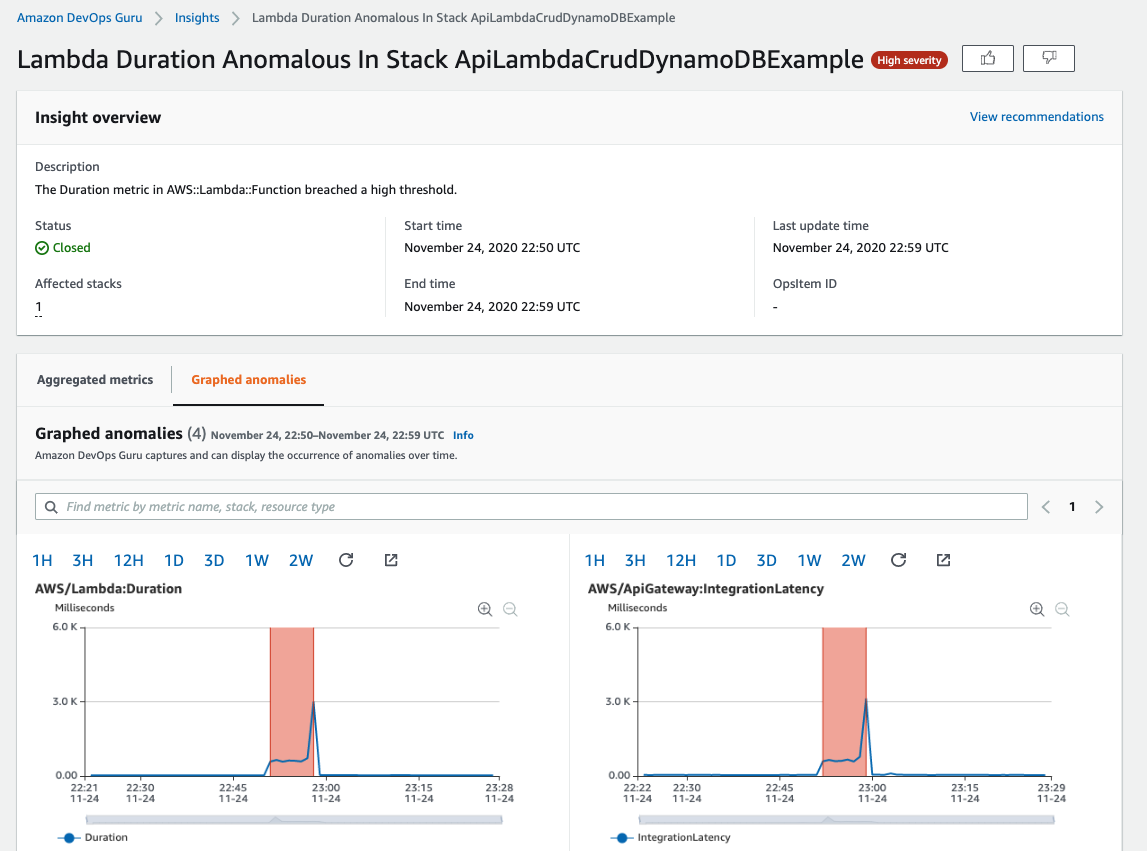The width and height of the screenshot is (1147, 851).
Task: Open the Aggregated metrics tab
Action: [x=95, y=380]
